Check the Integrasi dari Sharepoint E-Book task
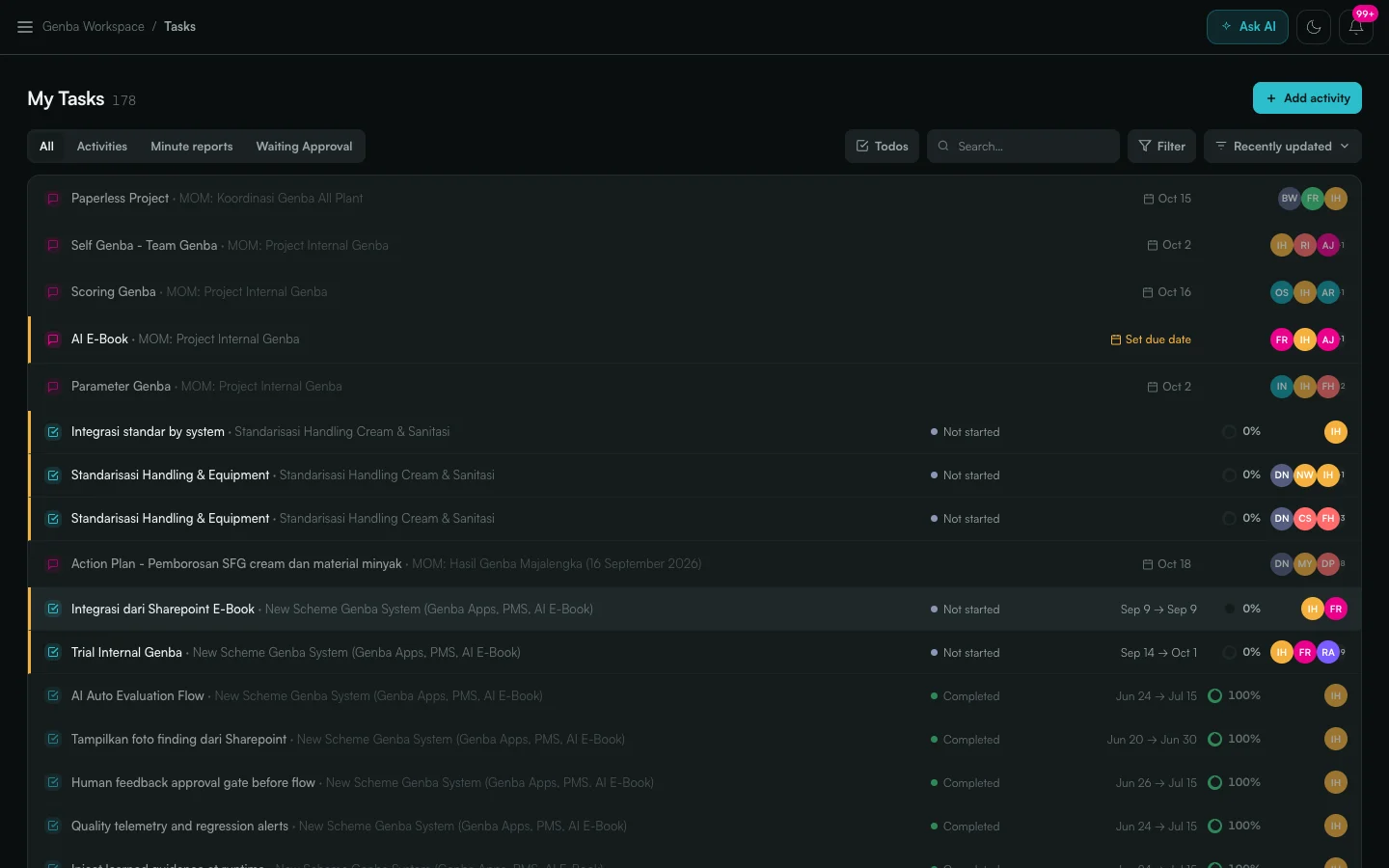The height and width of the screenshot is (868, 1389). tap(53, 610)
